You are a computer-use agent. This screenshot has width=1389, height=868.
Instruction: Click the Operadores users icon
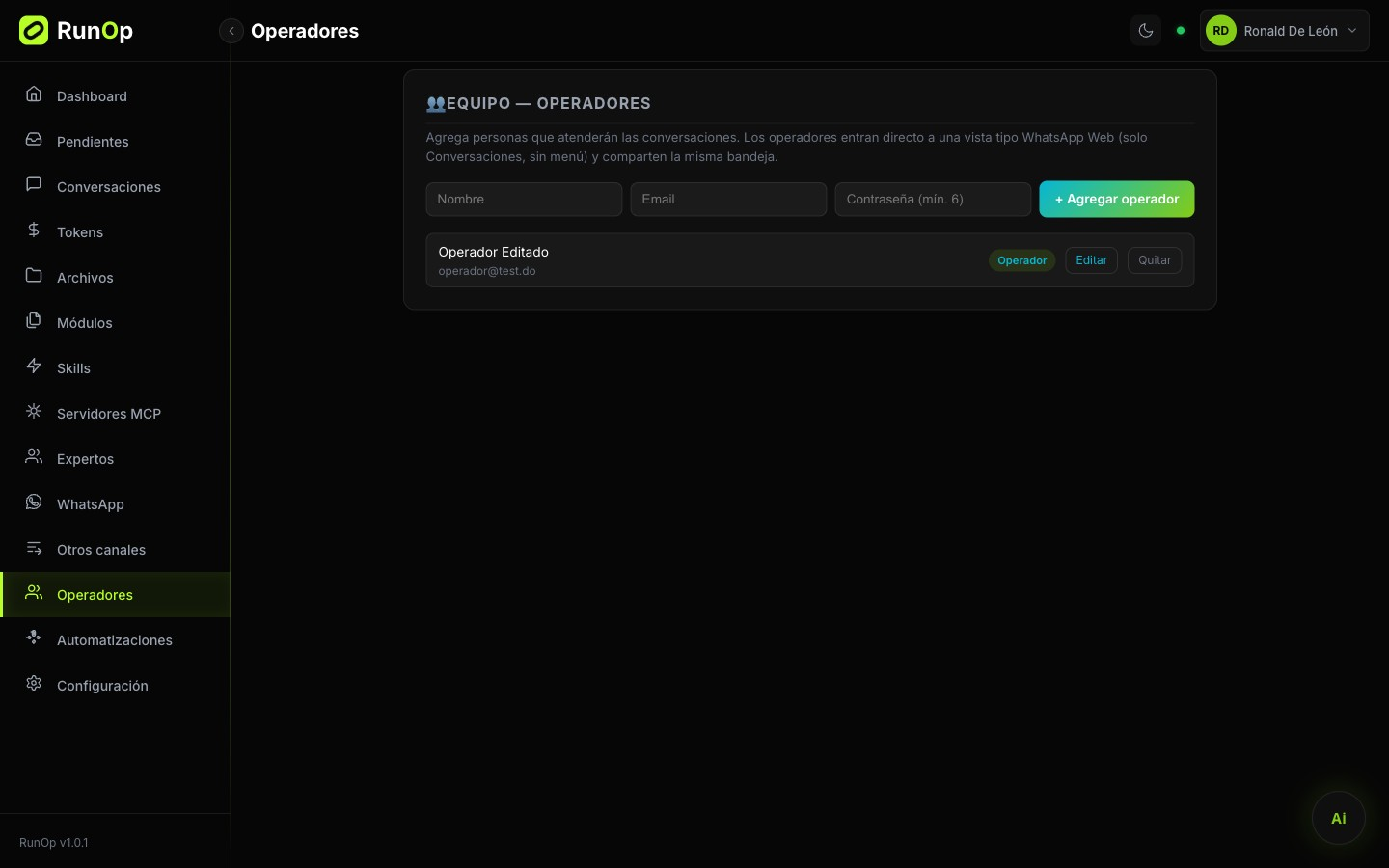coord(34,593)
